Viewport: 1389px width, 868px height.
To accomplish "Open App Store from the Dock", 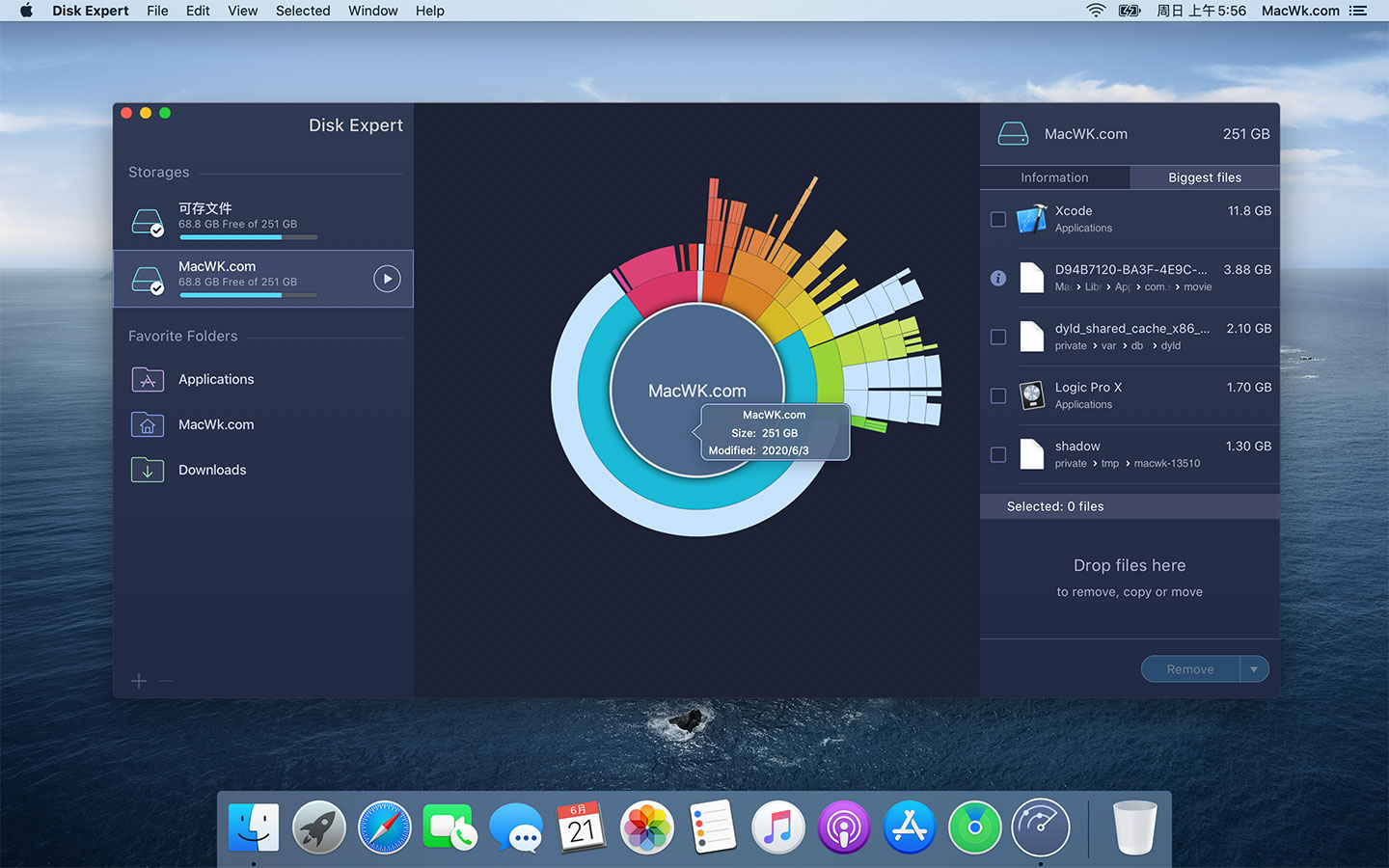I will (x=910, y=827).
